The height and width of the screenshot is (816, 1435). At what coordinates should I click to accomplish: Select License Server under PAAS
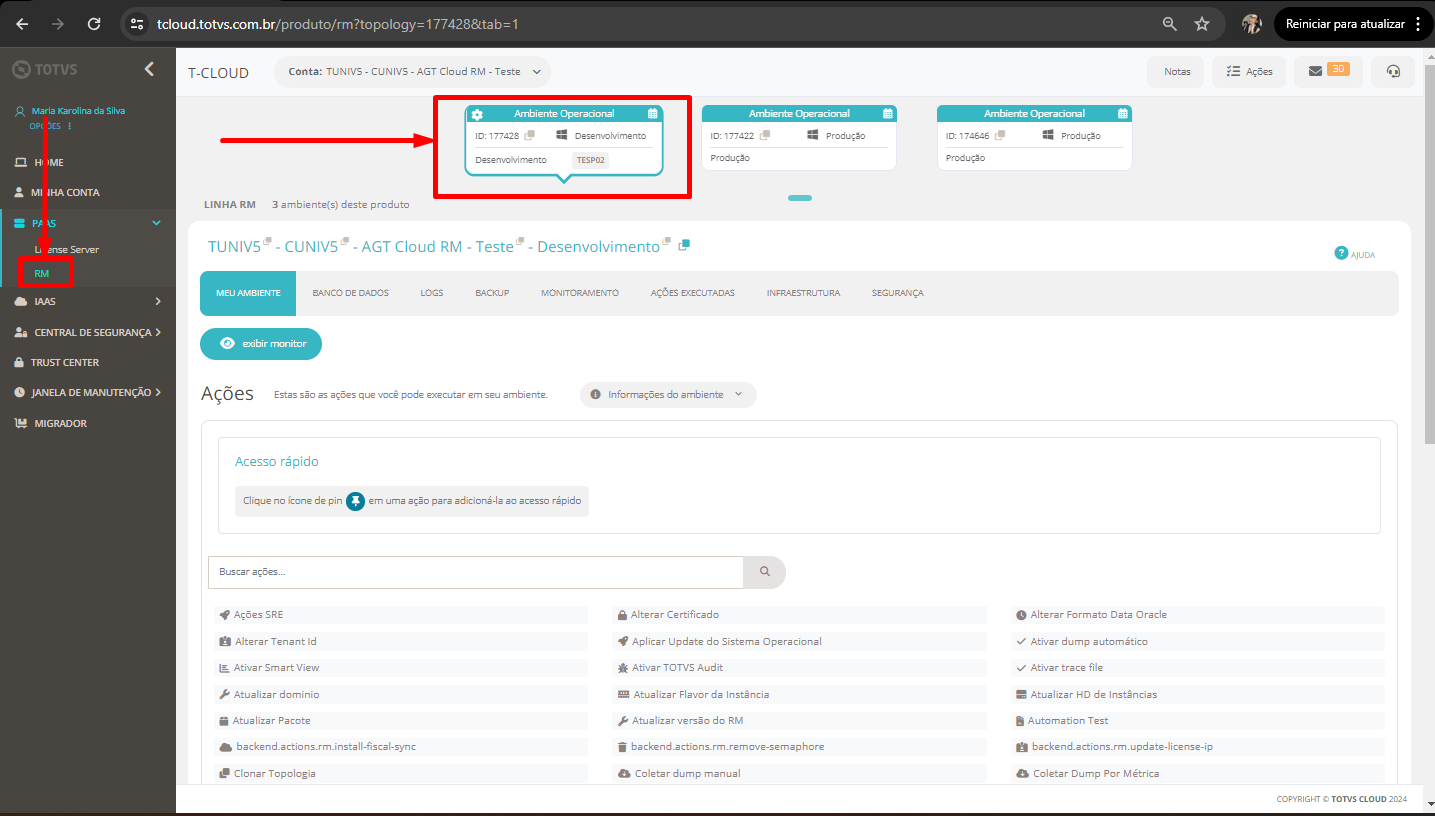click(x=66, y=249)
